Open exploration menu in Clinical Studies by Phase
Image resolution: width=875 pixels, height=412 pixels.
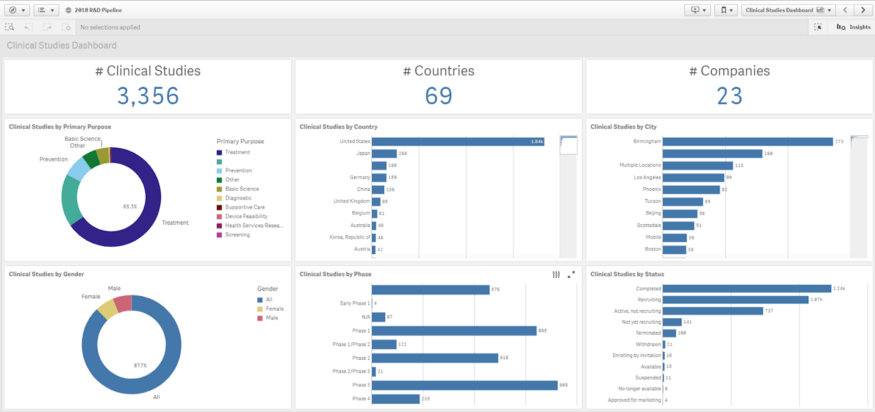pyautogui.click(x=556, y=275)
